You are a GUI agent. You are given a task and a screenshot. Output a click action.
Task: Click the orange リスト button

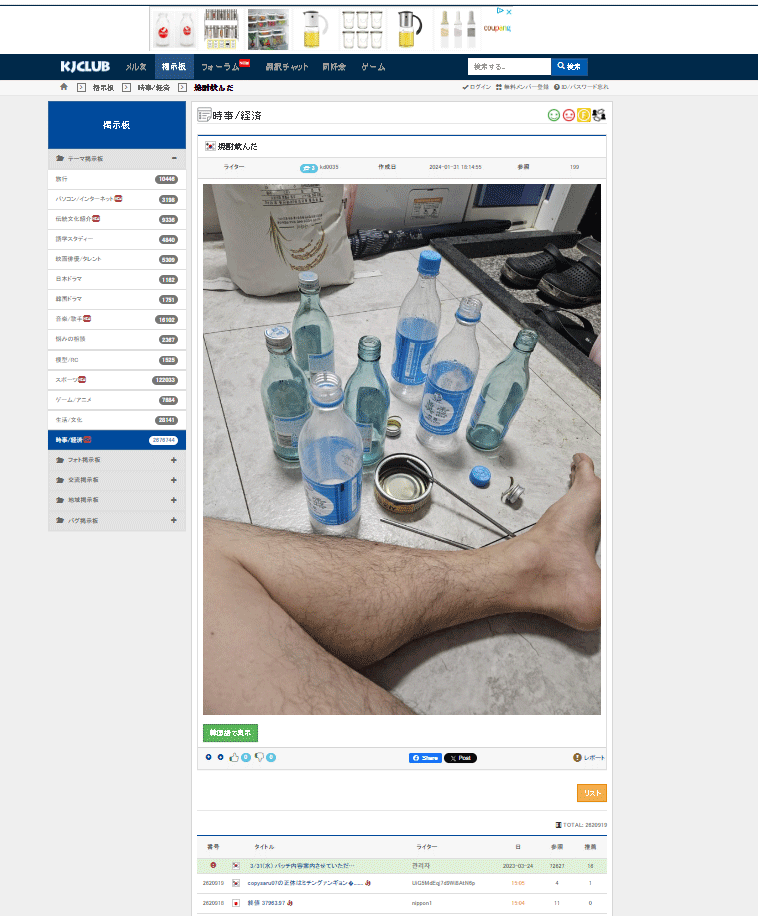[592, 793]
